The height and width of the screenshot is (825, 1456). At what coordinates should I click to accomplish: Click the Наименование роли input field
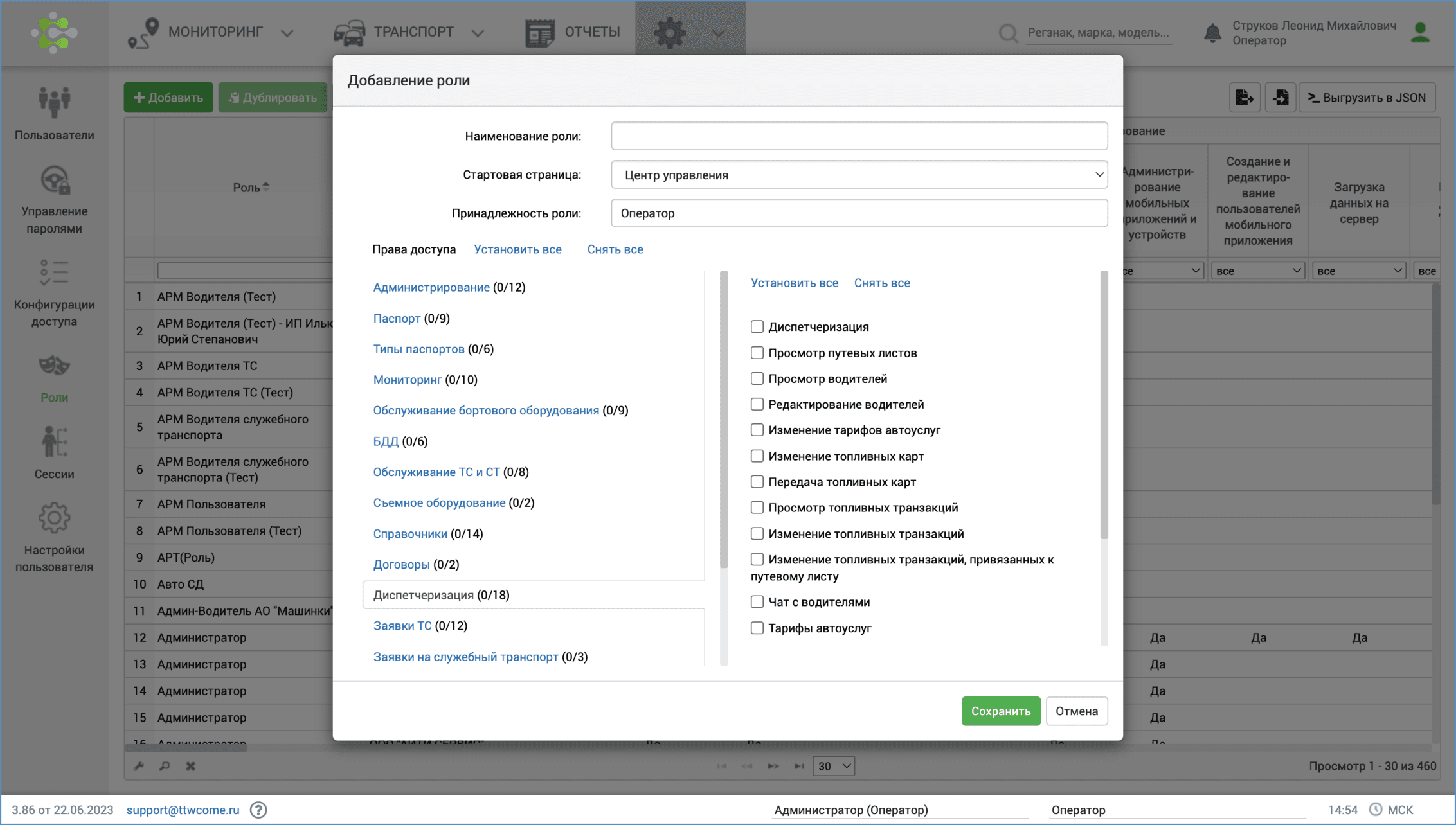(x=859, y=136)
